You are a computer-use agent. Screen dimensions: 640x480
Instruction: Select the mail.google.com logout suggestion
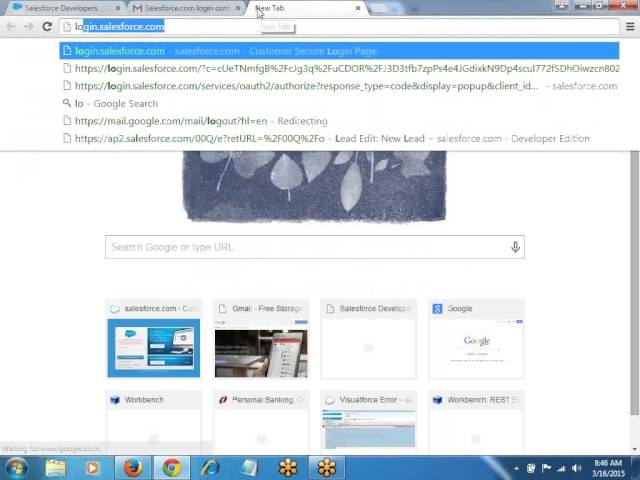coord(339,121)
